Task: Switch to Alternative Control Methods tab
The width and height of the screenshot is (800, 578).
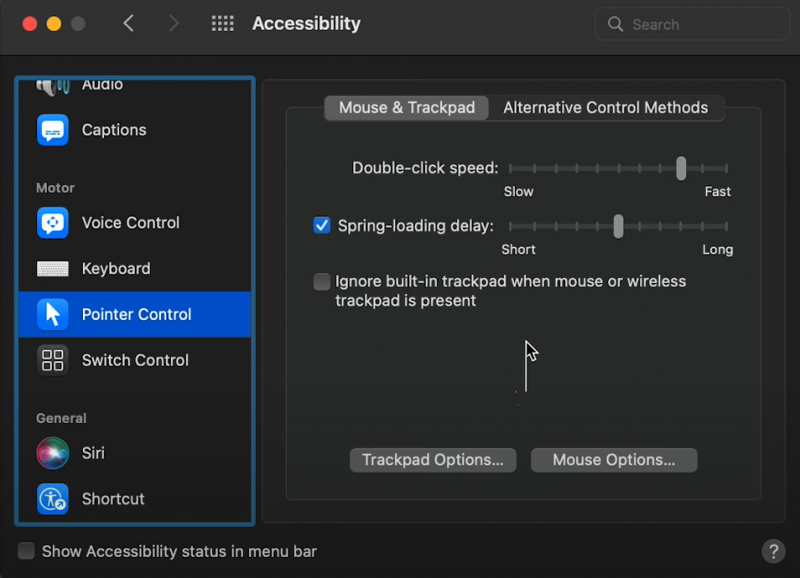Action: [x=606, y=108]
